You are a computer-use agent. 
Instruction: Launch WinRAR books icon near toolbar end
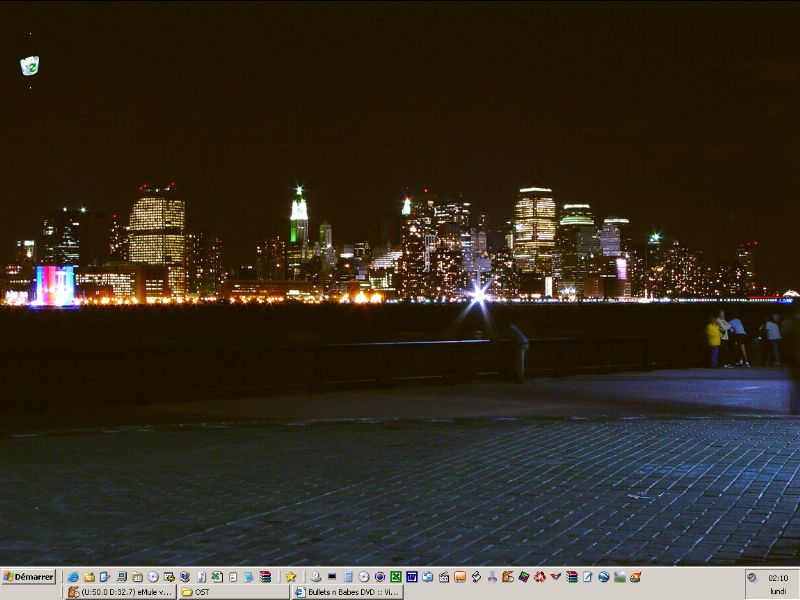[572, 577]
